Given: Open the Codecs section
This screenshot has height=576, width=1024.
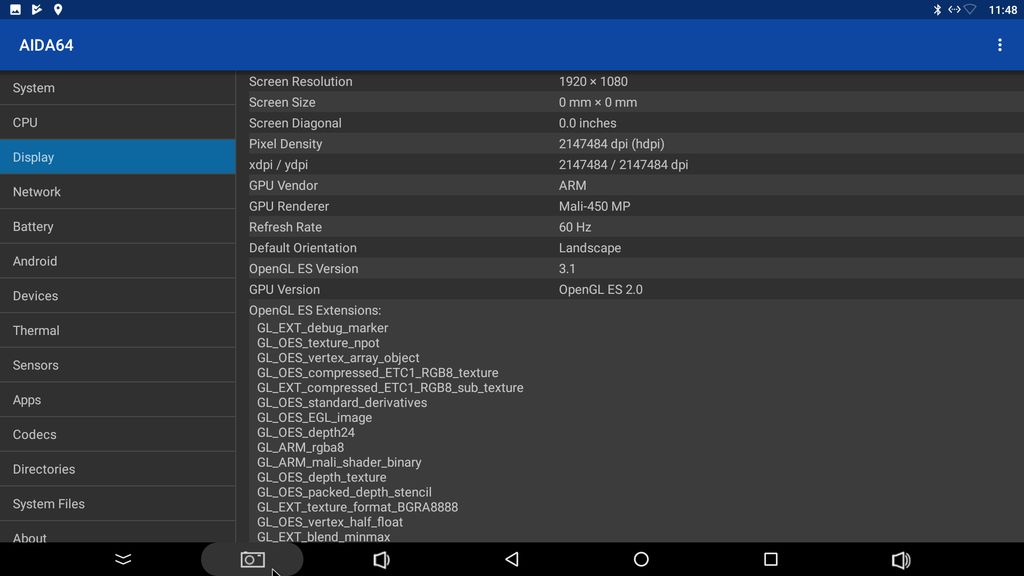Looking at the screenshot, I should tap(117, 435).
